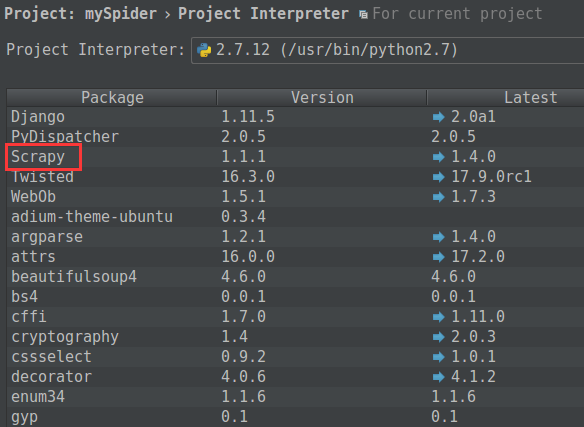Click the Python logo icon in interpreter field
Image resolution: width=584 pixels, height=427 pixels.
tap(203, 50)
